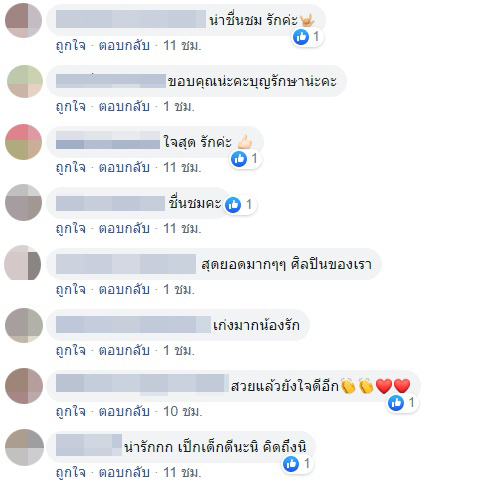Open like reaction count on น่าชื่นชม รักค่ะ comment

[307, 37]
